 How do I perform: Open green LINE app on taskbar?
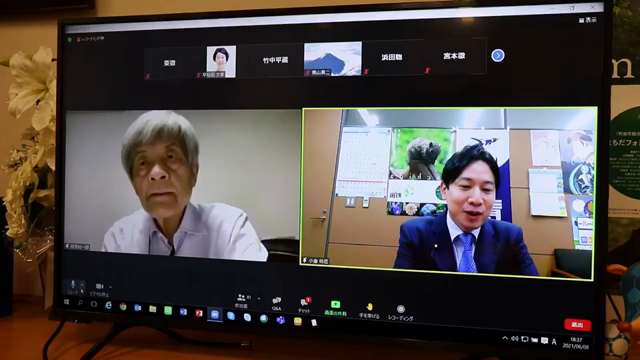(x=168, y=310)
